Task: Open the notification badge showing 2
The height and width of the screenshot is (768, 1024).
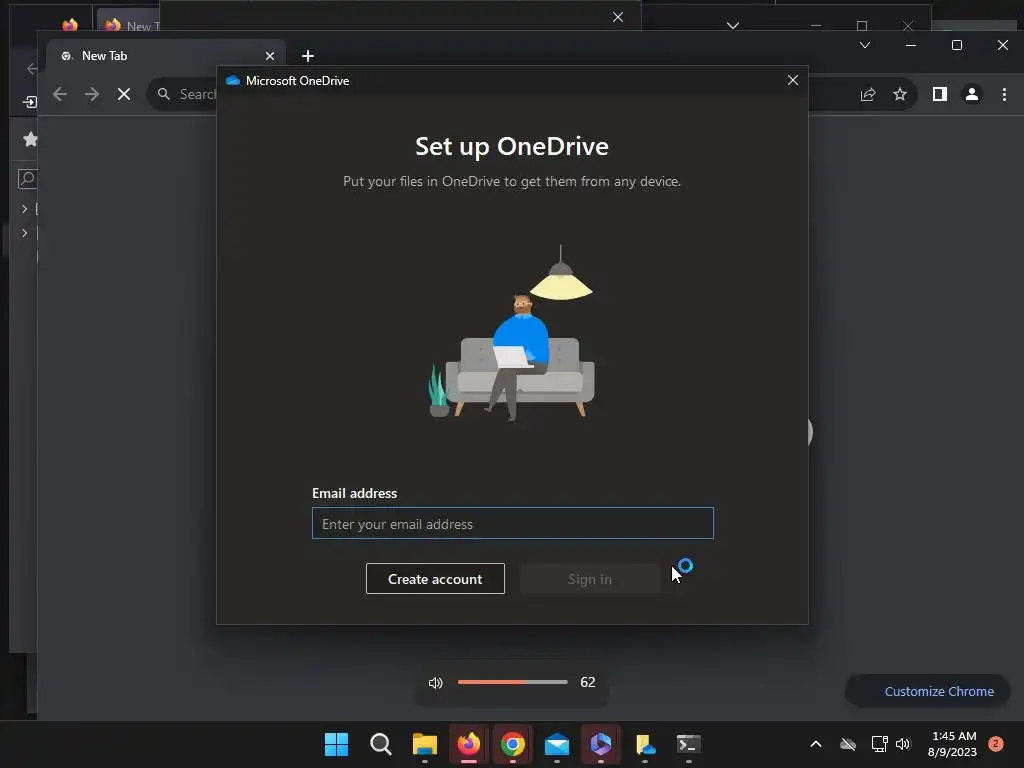Action: point(996,744)
